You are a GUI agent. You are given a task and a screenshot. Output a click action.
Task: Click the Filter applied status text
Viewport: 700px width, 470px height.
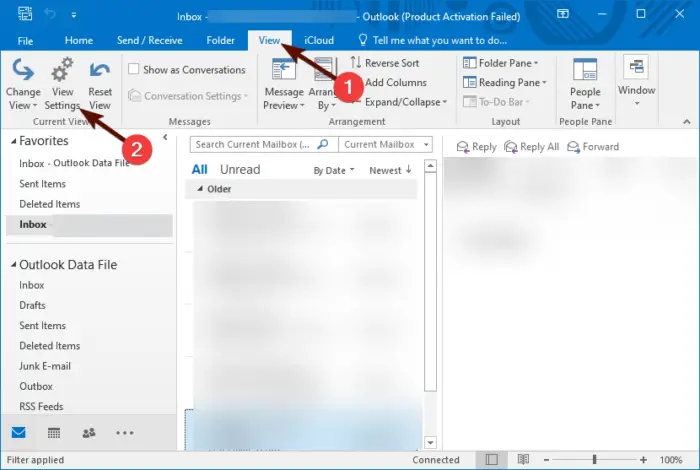tap(35, 460)
